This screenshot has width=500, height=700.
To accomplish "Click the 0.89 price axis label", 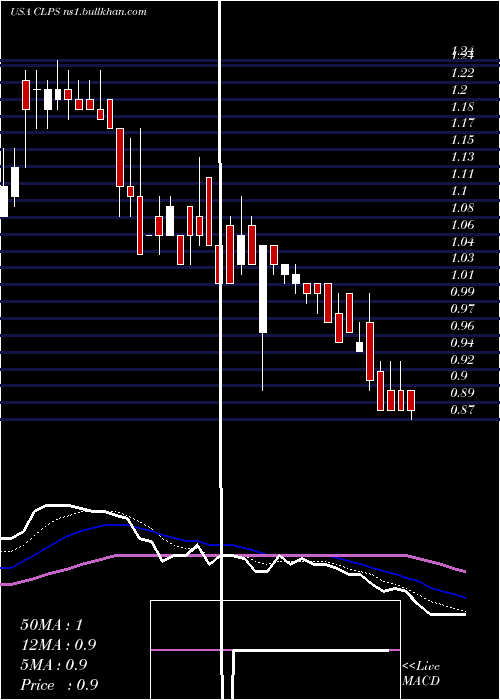I will tap(462, 392).
